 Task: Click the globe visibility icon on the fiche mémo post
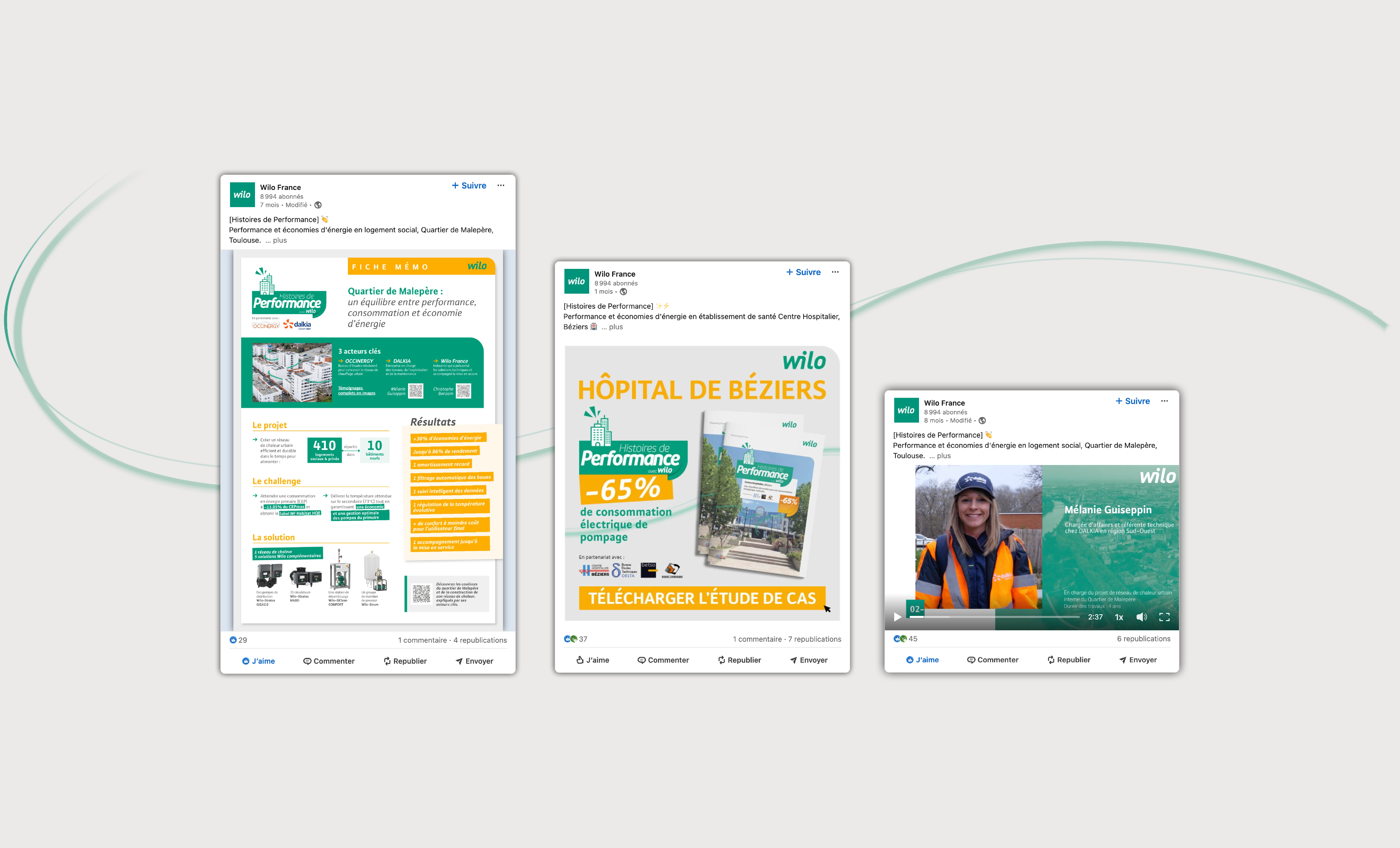pyautogui.click(x=318, y=205)
